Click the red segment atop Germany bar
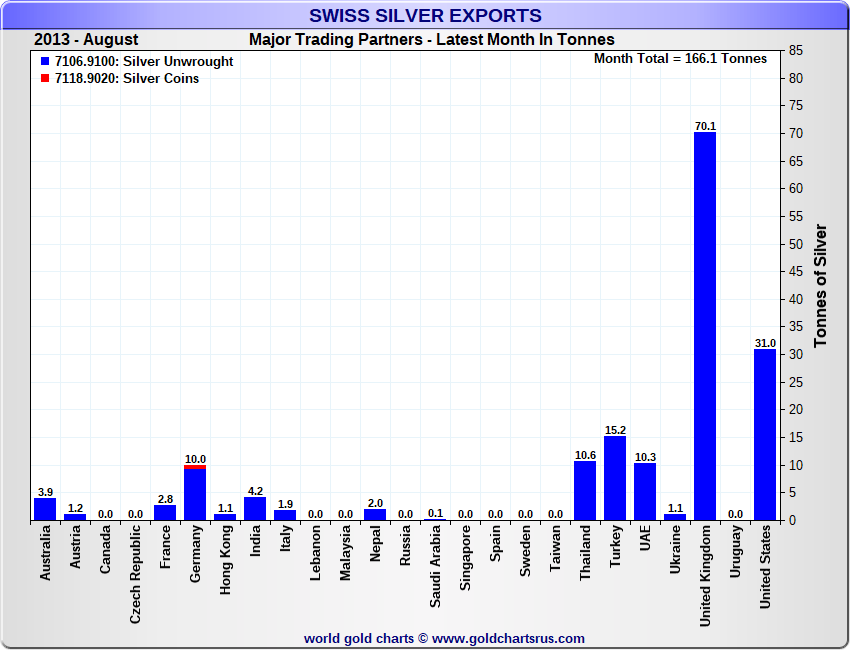 click(195, 466)
